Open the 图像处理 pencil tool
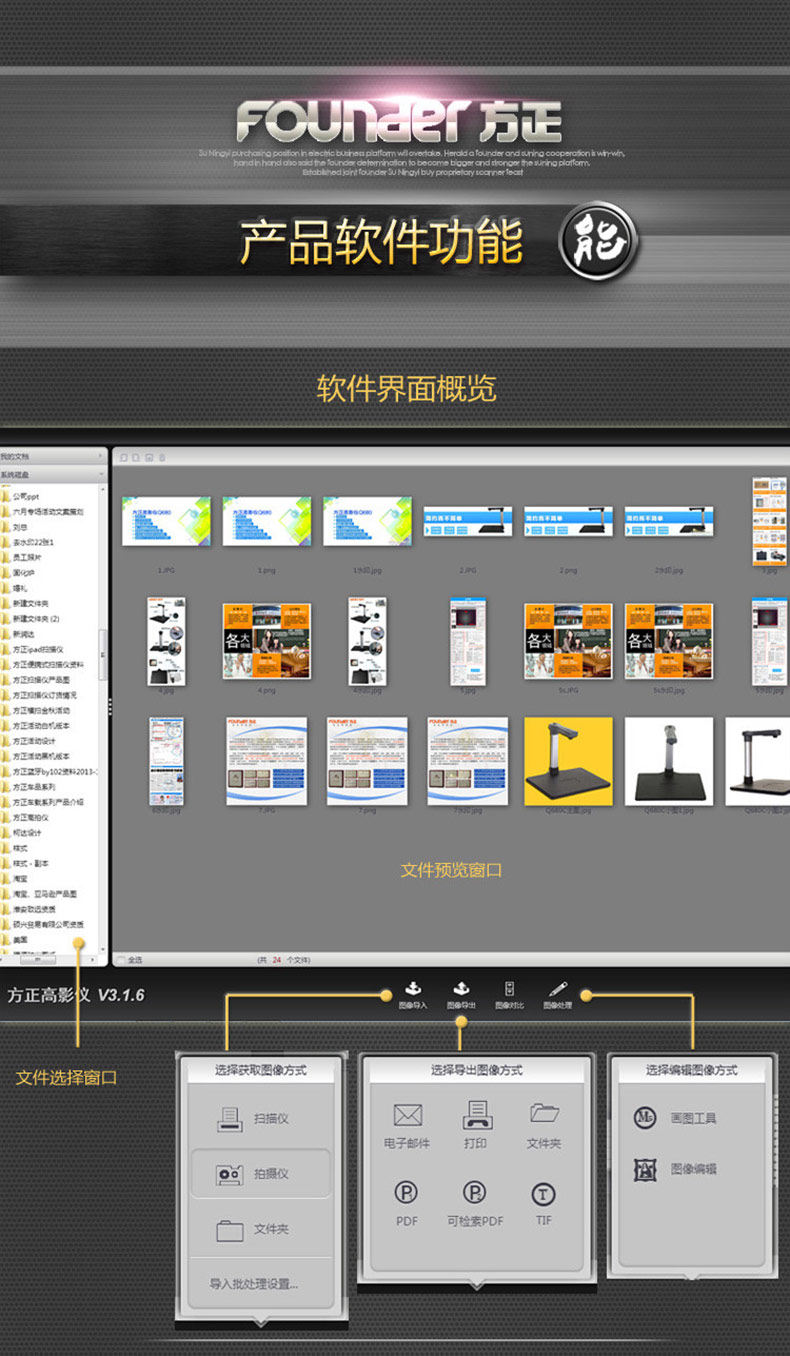Image resolution: width=790 pixels, height=1356 pixels. click(557, 995)
